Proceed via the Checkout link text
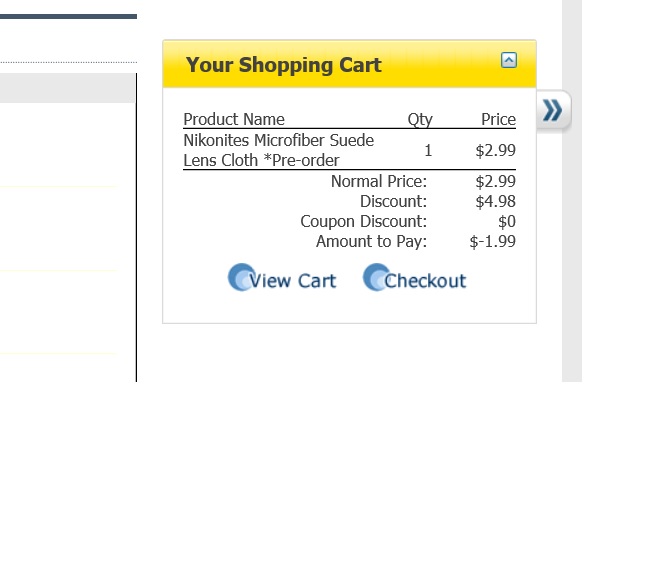The height and width of the screenshot is (576, 646). click(426, 281)
